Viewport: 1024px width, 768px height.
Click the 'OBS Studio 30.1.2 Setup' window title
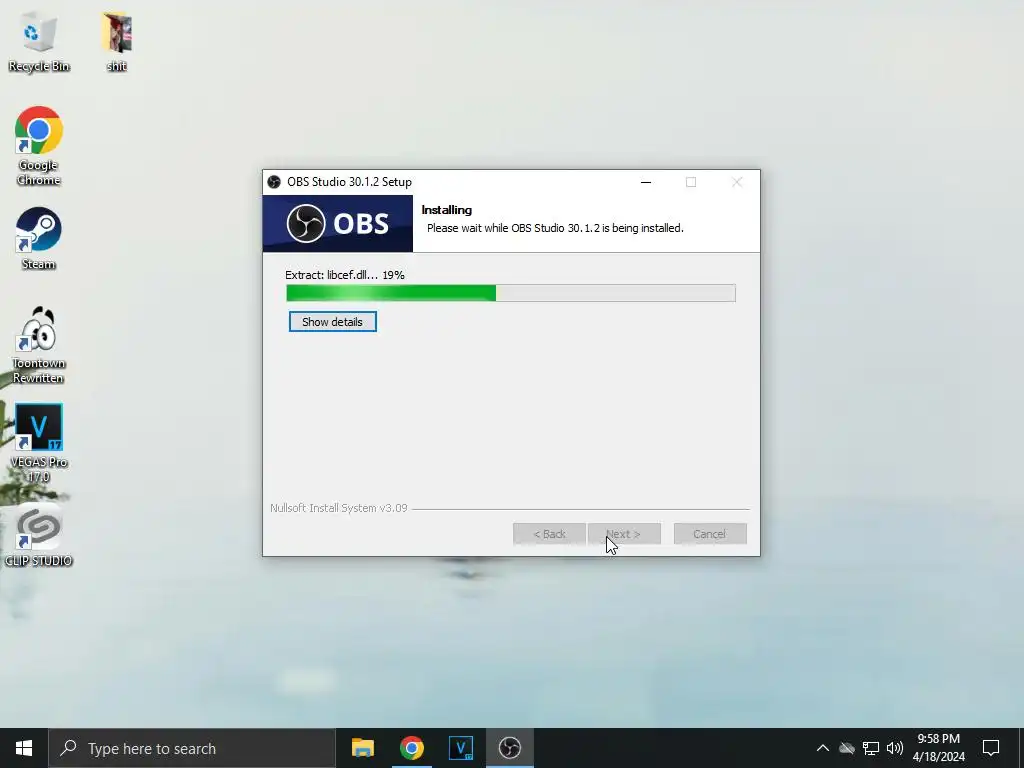coord(349,182)
